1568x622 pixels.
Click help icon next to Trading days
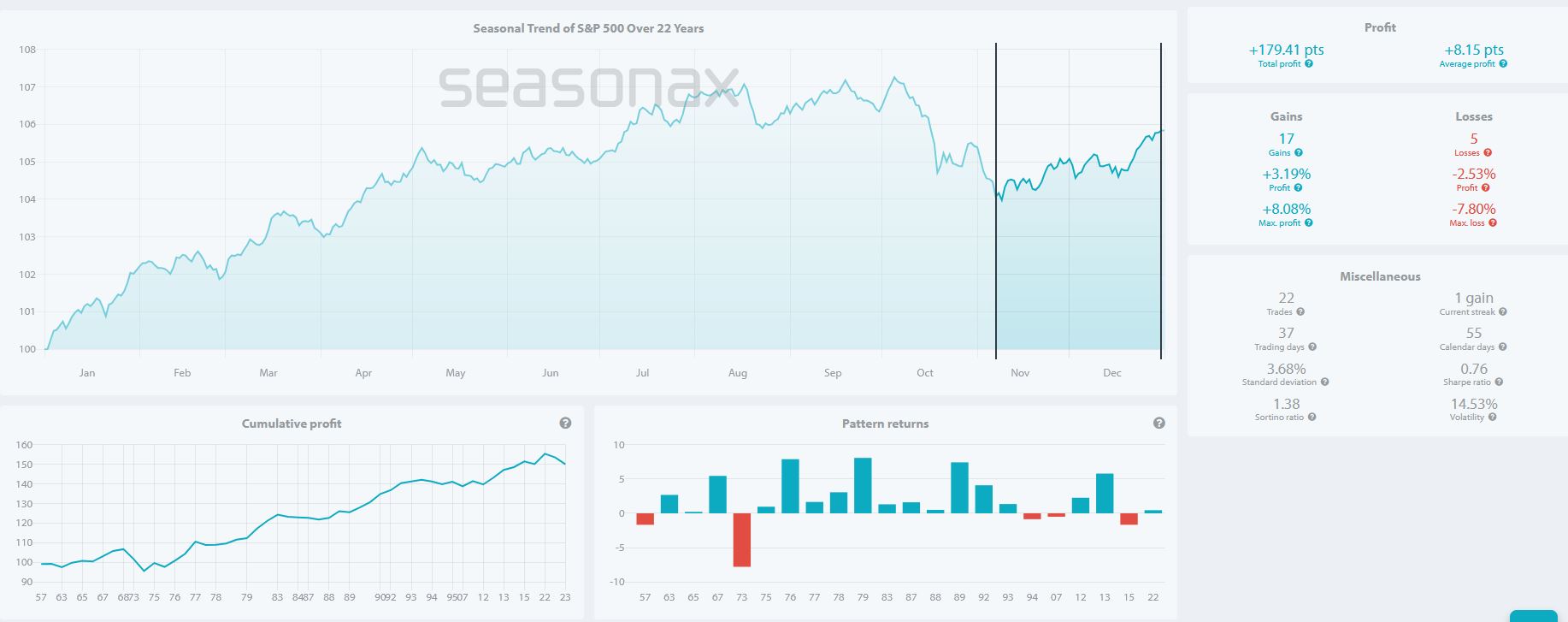(x=1312, y=347)
